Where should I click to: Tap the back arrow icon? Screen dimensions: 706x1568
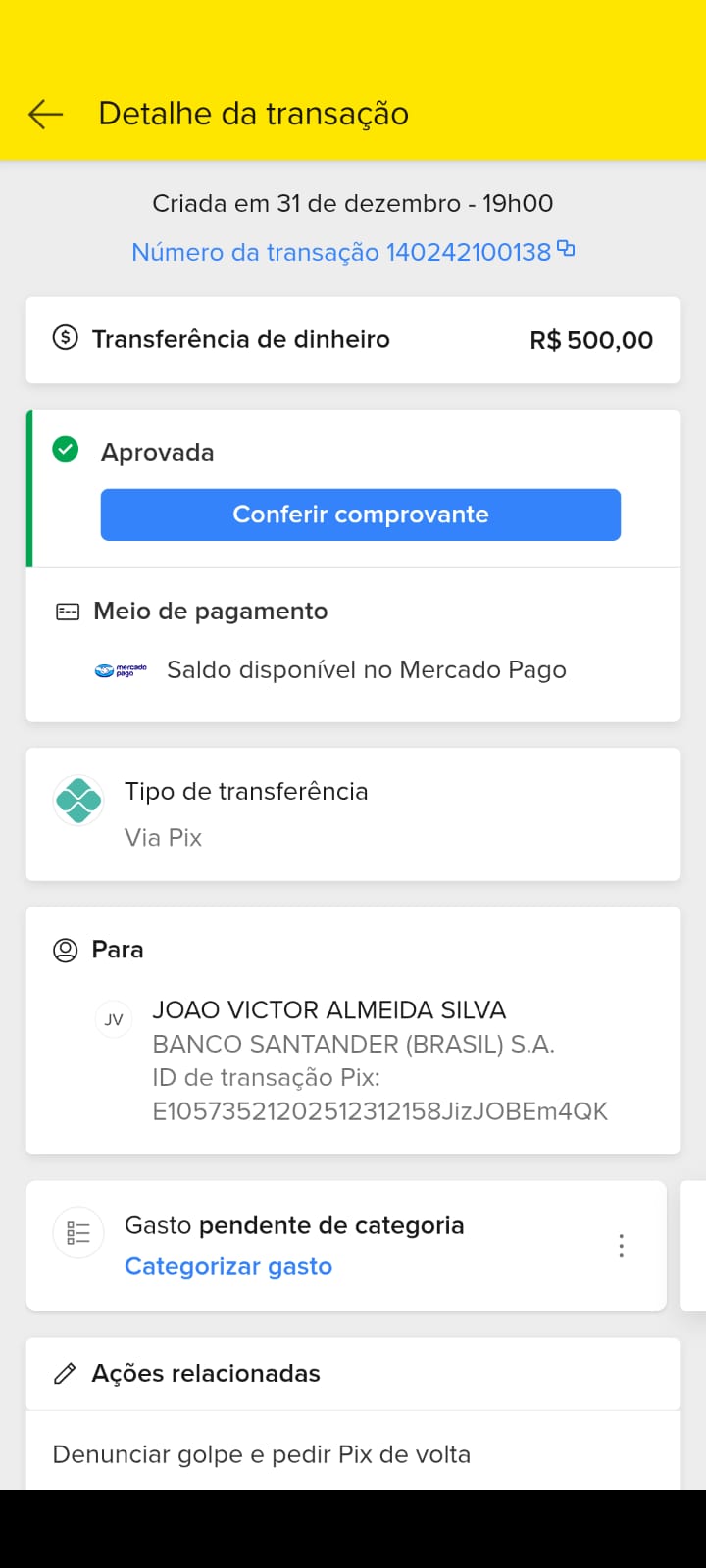pos(45,114)
